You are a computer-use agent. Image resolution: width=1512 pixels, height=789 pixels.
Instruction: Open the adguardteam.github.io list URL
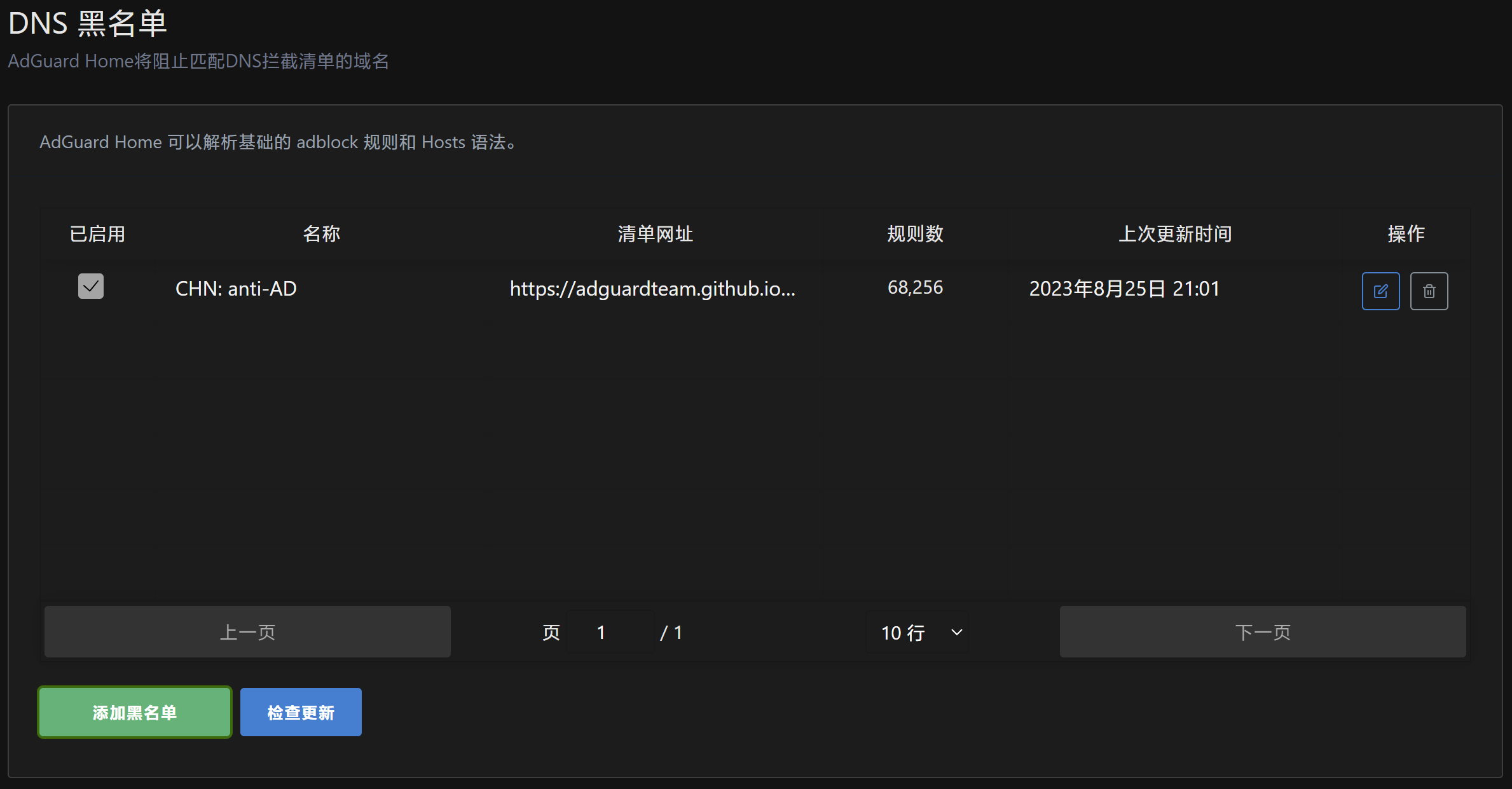point(652,289)
